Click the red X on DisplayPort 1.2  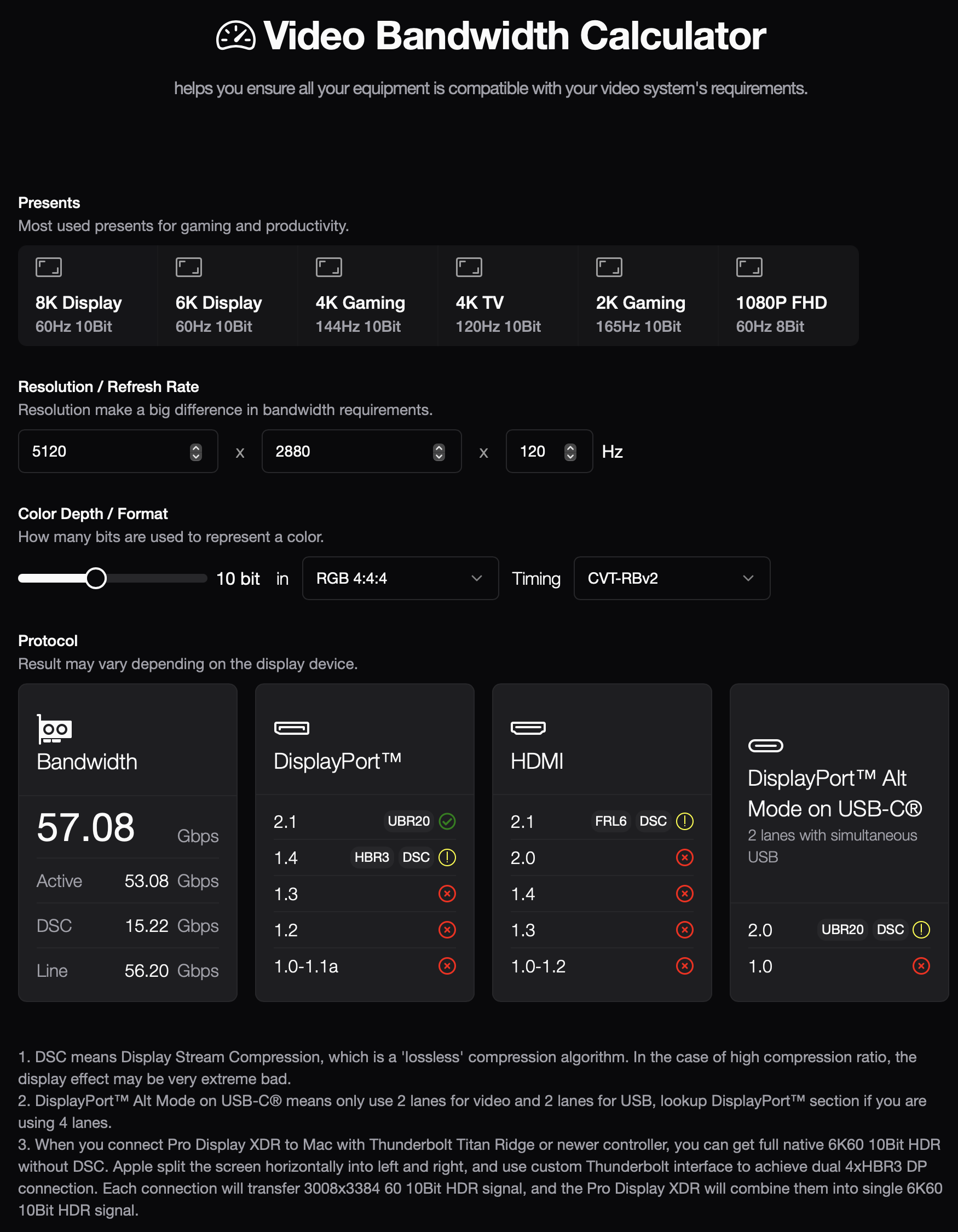pyautogui.click(x=447, y=930)
